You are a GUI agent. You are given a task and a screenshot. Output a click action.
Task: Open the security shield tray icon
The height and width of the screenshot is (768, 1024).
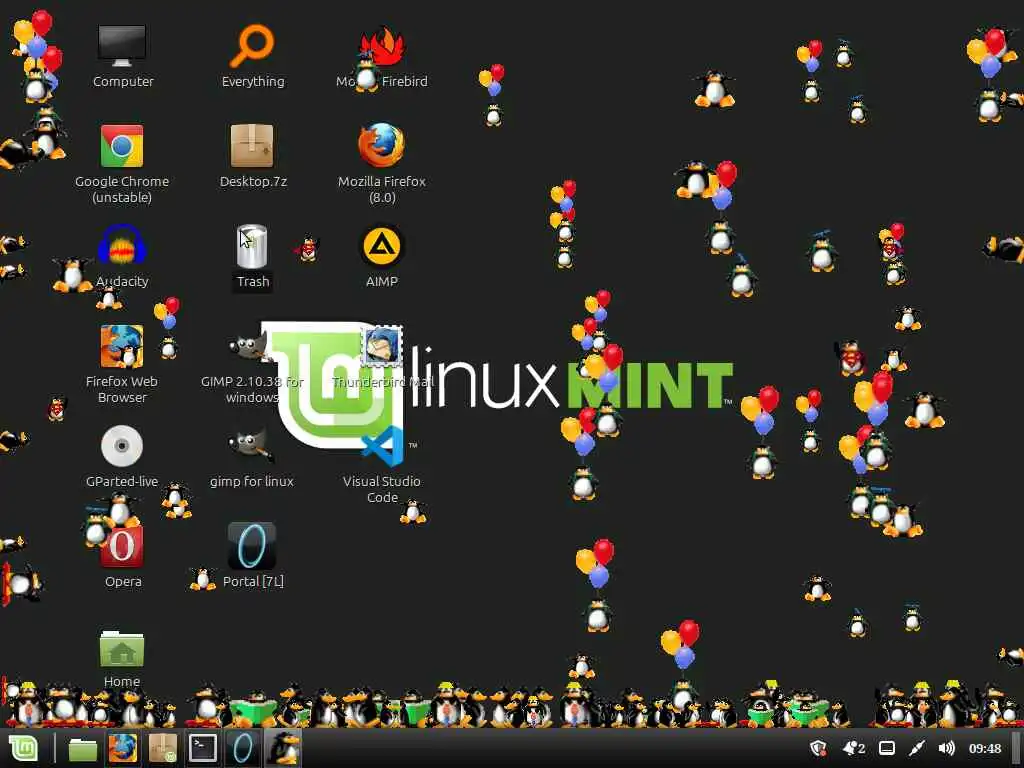coord(818,748)
